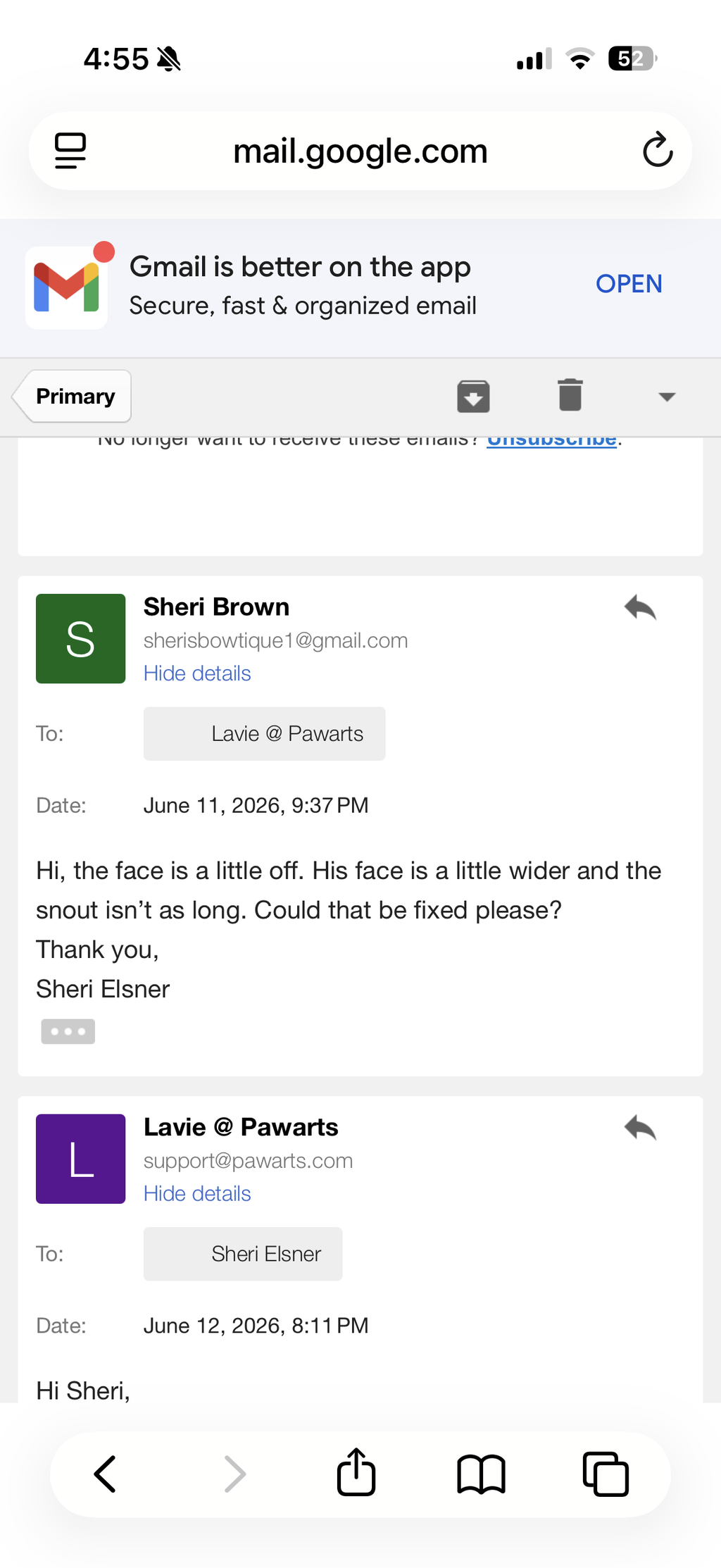Open the Safari page menu icon
Screen dimensions: 721x1568
(70, 151)
